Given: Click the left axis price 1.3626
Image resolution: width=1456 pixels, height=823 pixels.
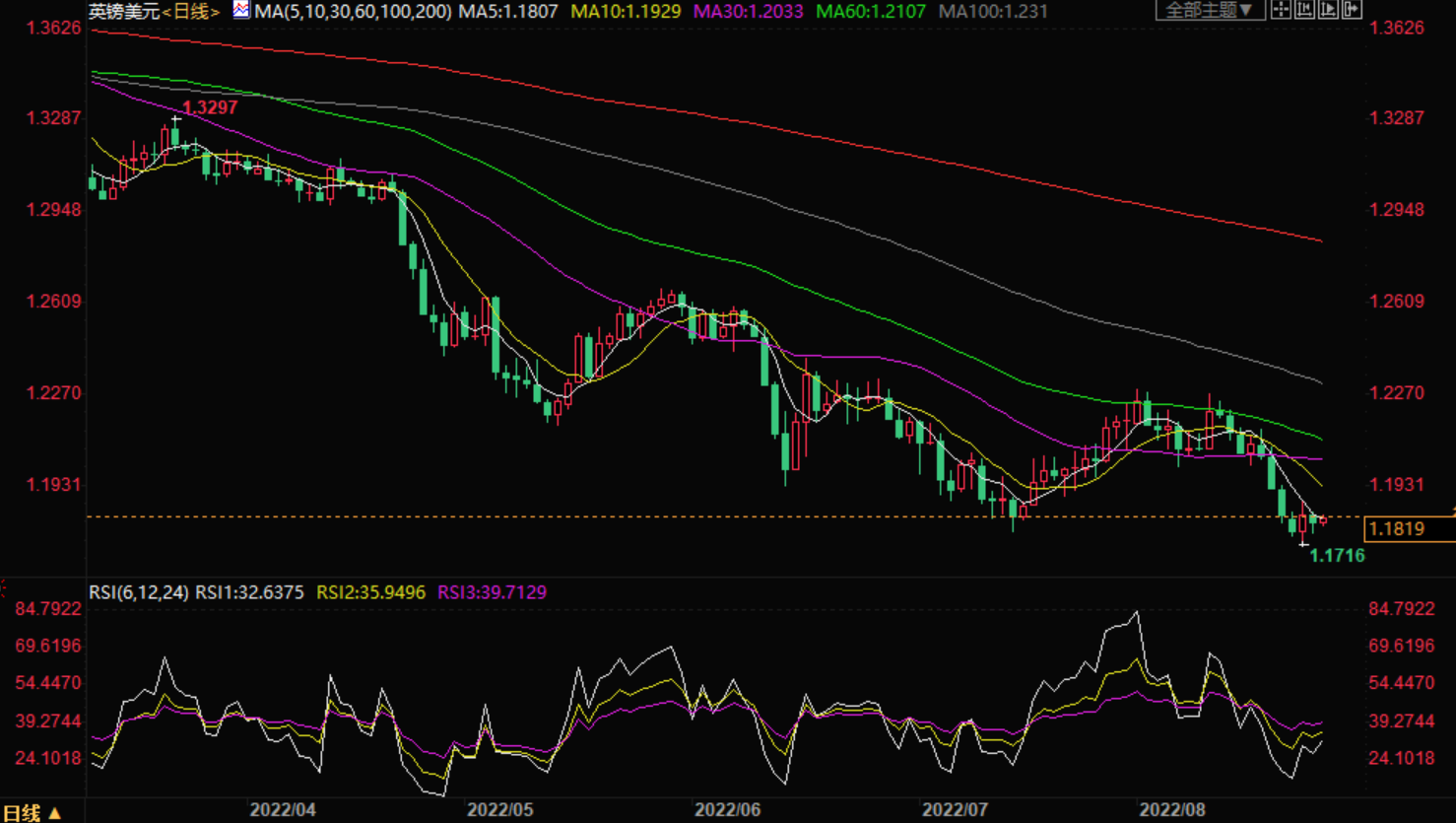Looking at the screenshot, I should pyautogui.click(x=53, y=28).
